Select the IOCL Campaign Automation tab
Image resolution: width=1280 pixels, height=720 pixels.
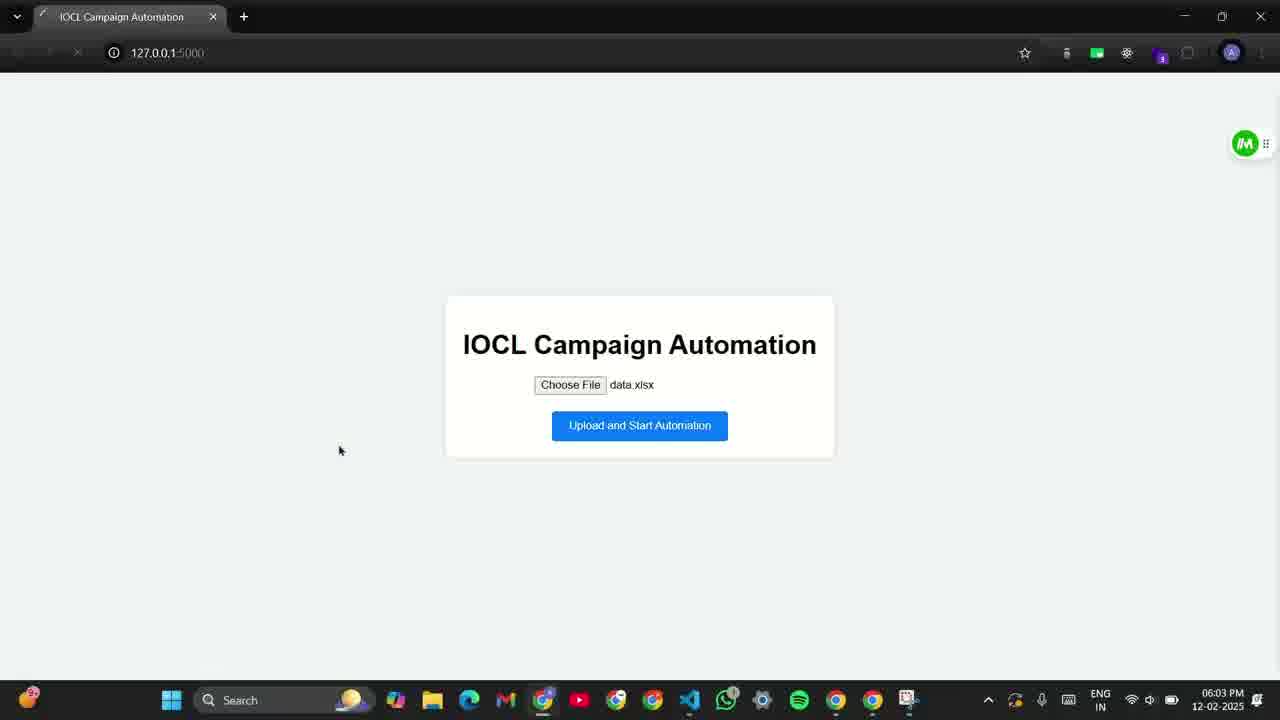point(121,17)
